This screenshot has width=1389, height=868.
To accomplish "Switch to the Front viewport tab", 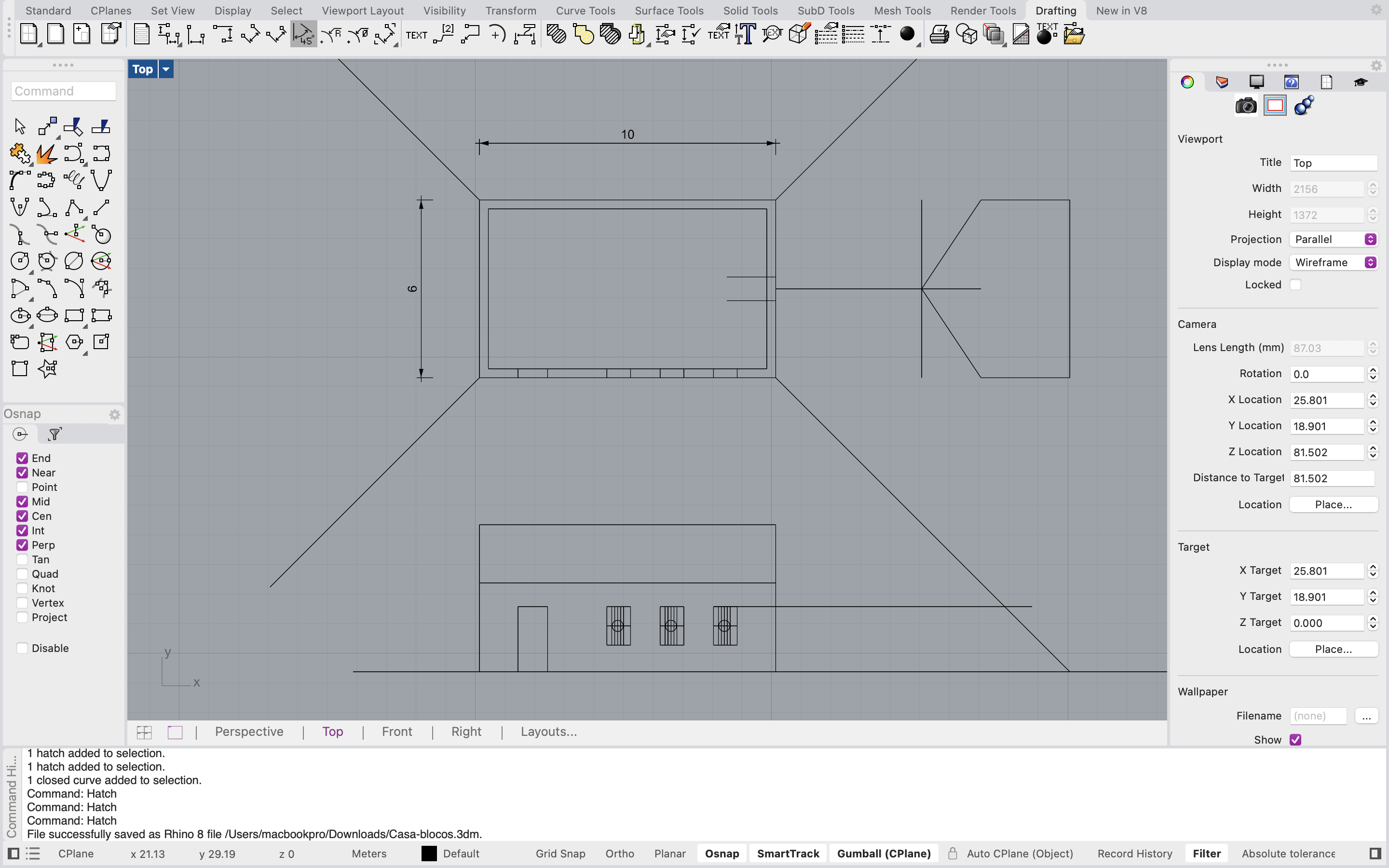I will (x=396, y=732).
